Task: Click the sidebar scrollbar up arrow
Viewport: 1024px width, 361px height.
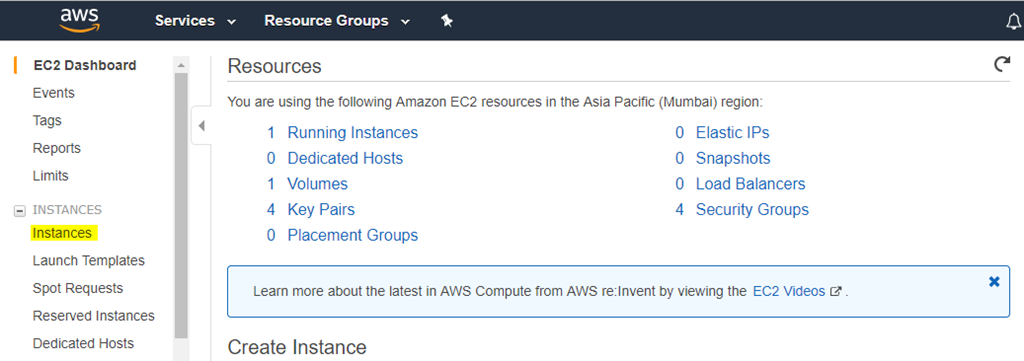Action: pyautogui.click(x=181, y=65)
